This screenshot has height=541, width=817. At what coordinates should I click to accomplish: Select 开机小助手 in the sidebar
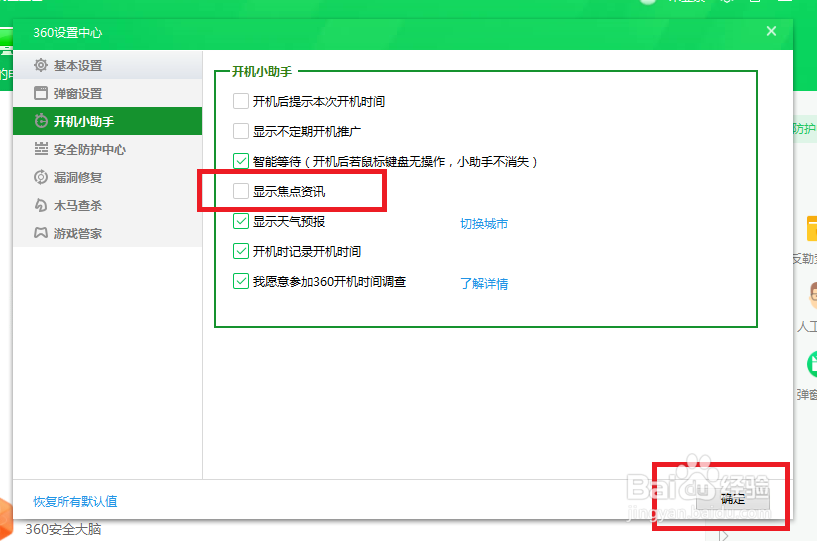click(x=107, y=121)
